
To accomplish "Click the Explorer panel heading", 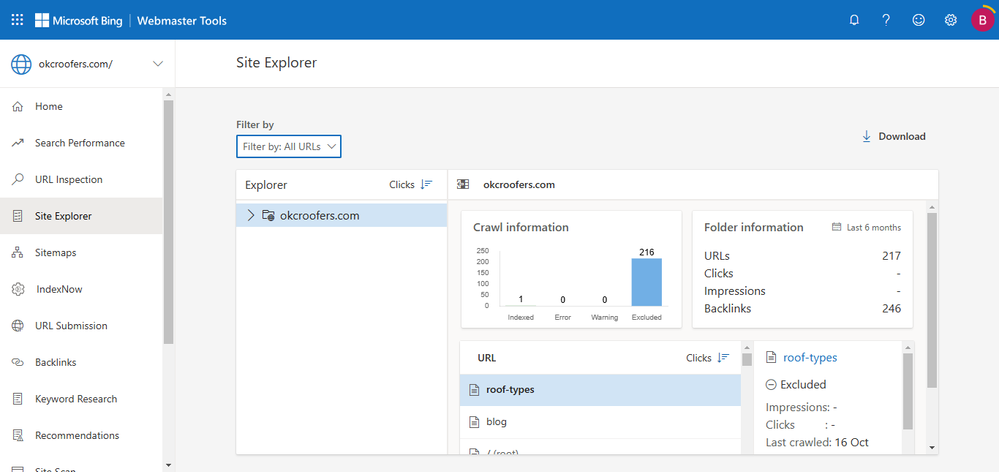I will point(266,185).
